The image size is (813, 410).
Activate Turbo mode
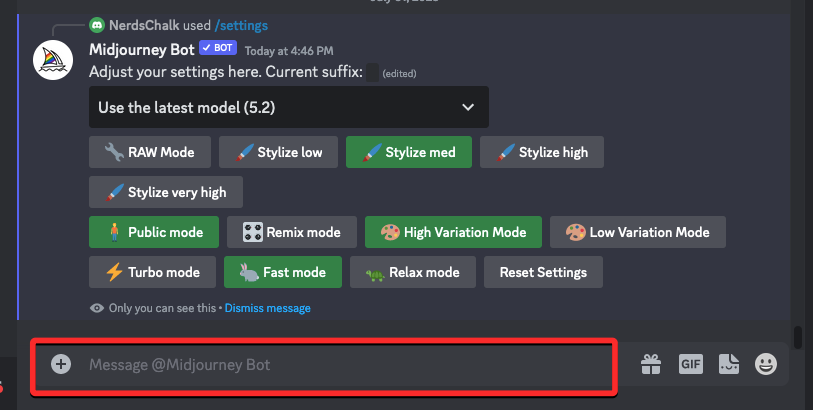152,272
